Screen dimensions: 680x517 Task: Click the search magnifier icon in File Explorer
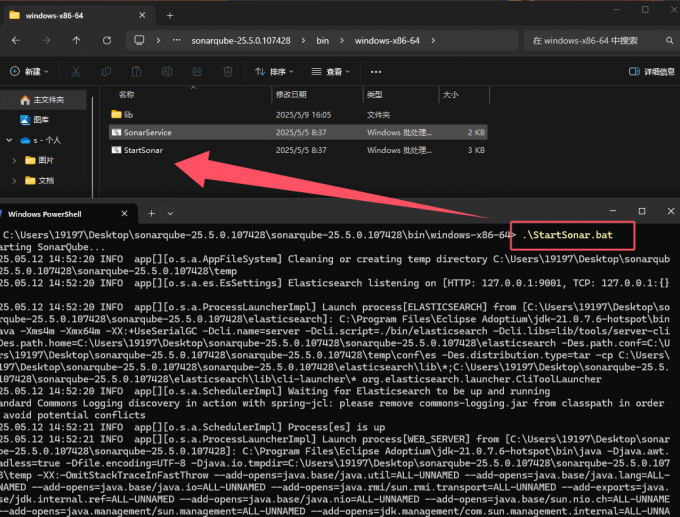[670, 40]
